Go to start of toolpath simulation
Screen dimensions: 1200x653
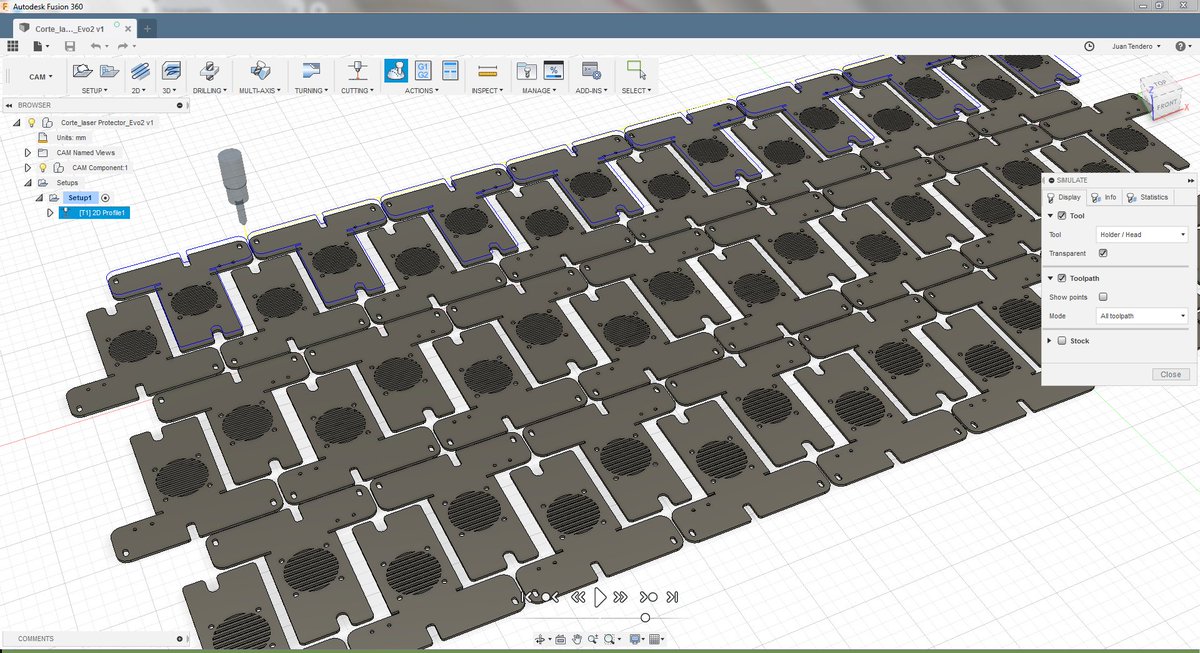pos(529,597)
